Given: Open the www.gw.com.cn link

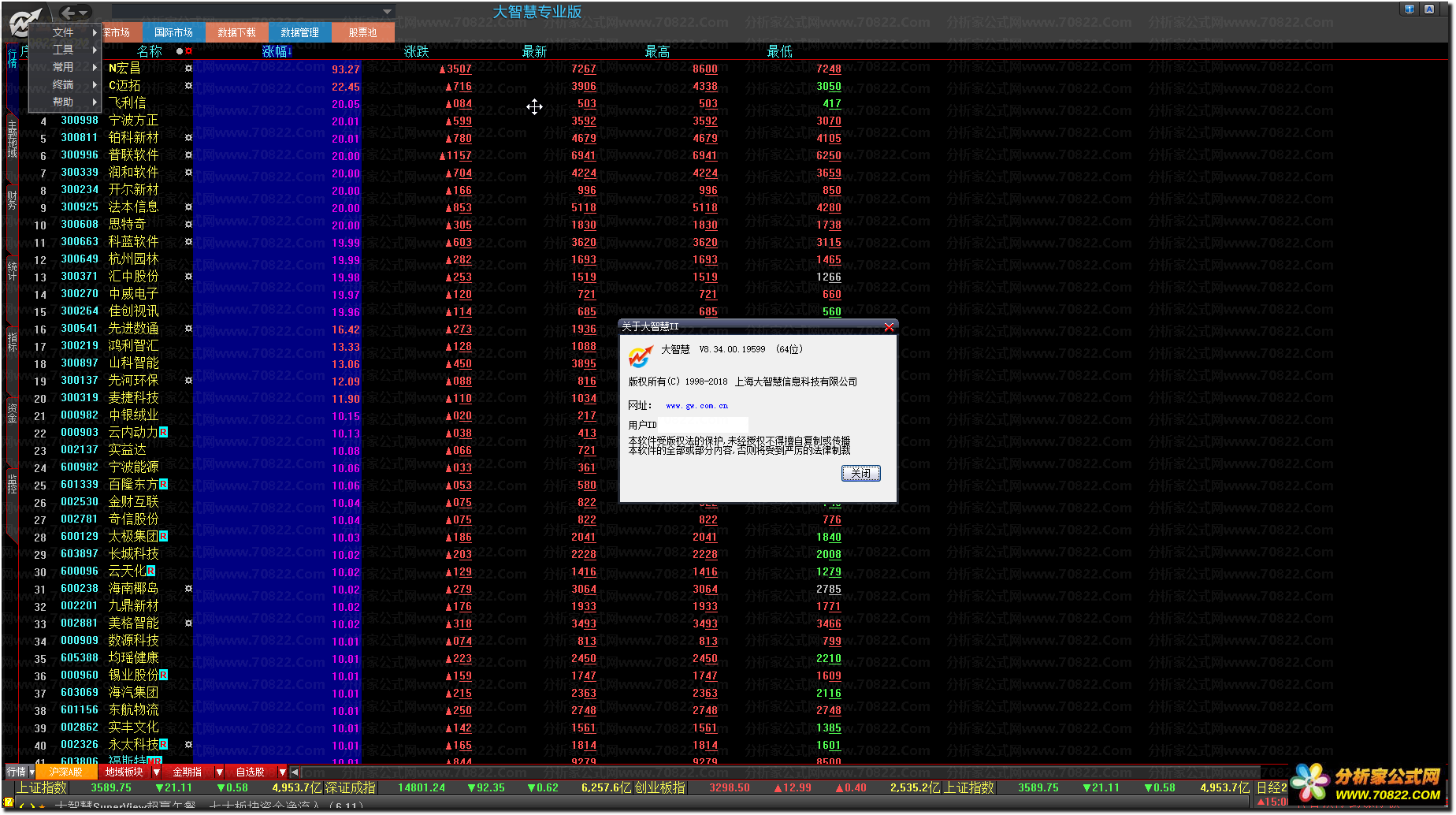Looking at the screenshot, I should coord(696,406).
